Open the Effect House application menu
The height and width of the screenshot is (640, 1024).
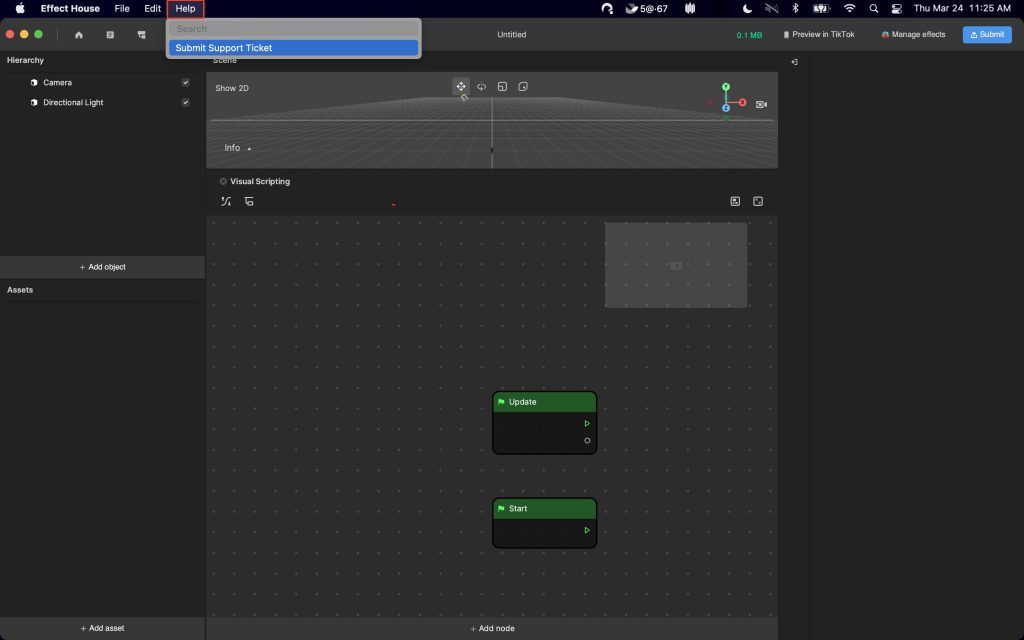pyautogui.click(x=70, y=8)
